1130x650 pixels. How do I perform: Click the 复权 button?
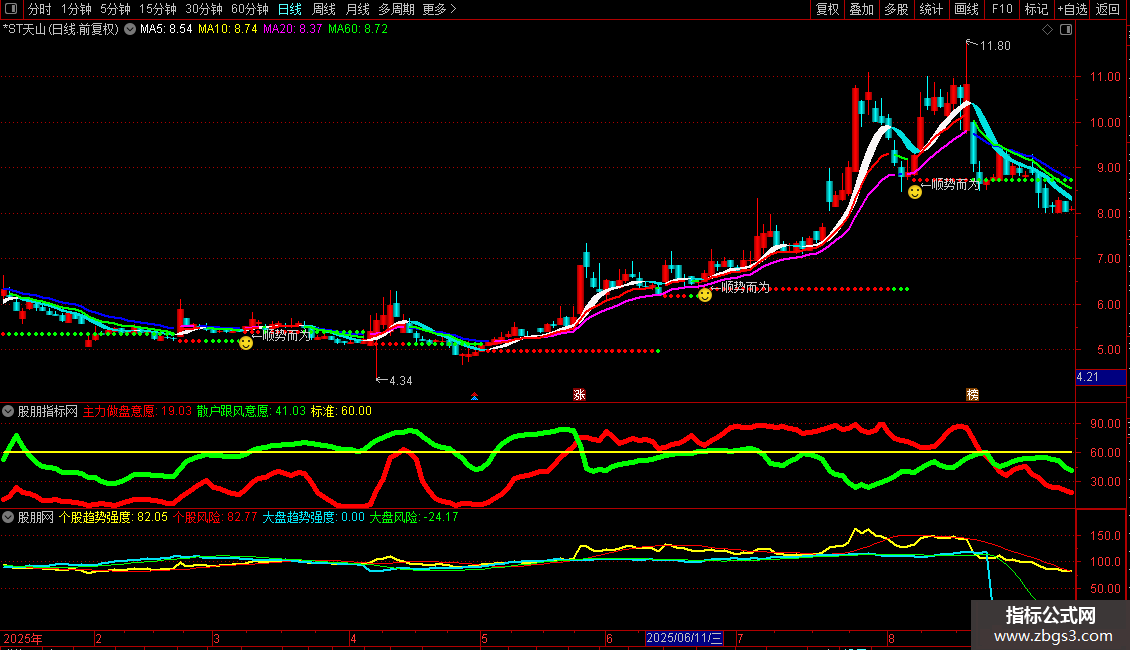tap(827, 9)
